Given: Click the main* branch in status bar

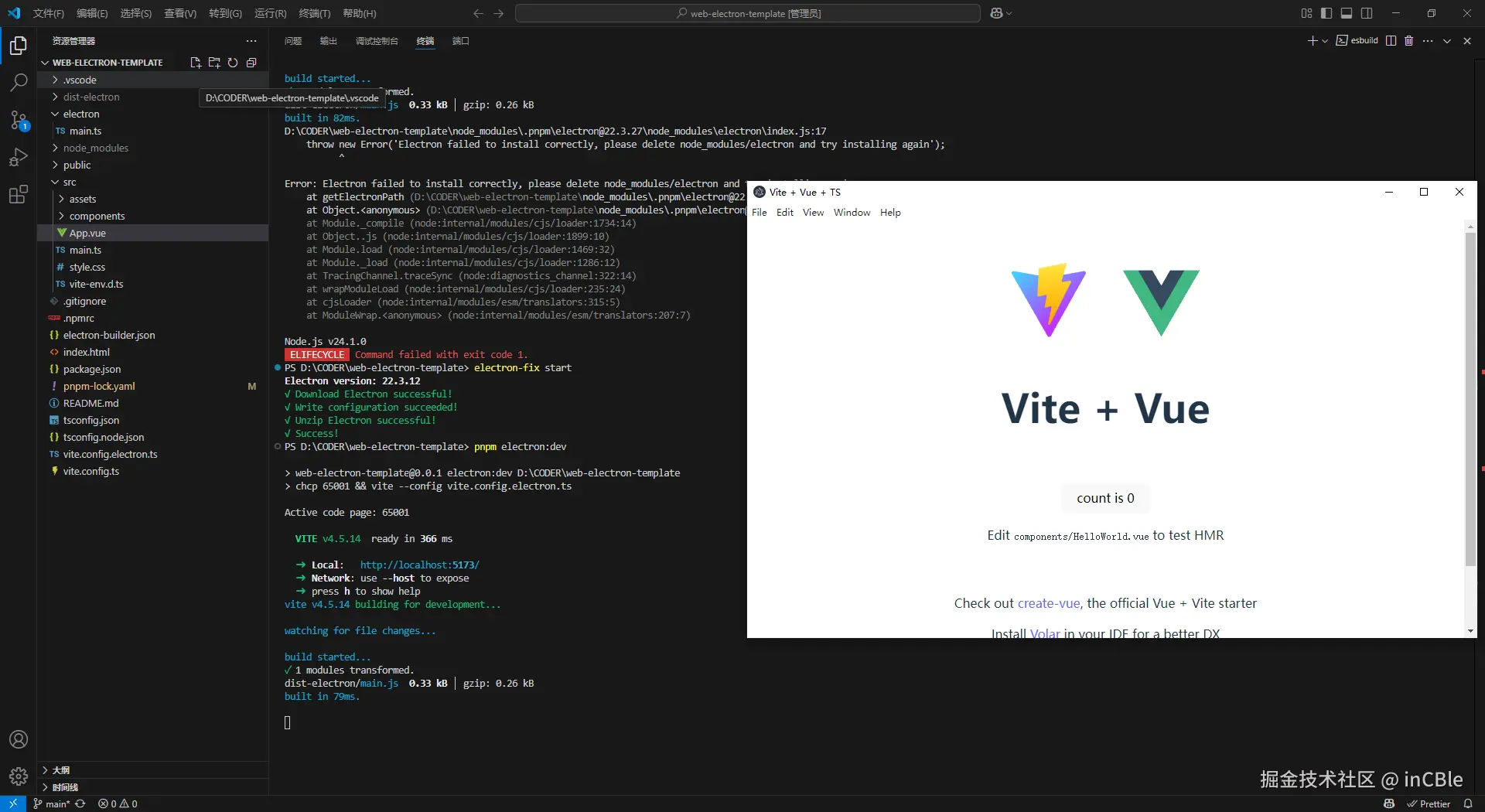Looking at the screenshot, I should (52, 803).
